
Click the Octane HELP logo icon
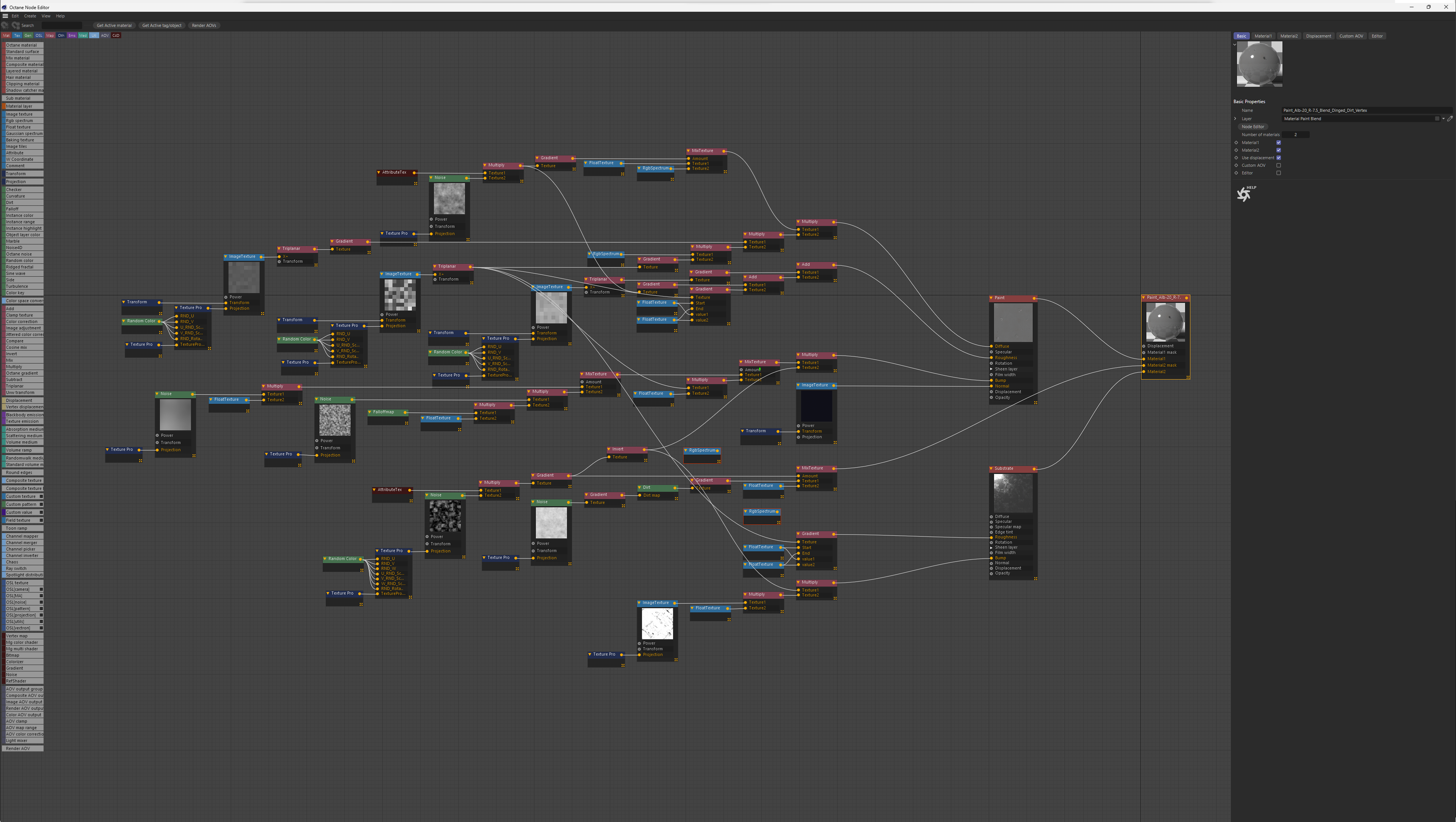[1244, 195]
